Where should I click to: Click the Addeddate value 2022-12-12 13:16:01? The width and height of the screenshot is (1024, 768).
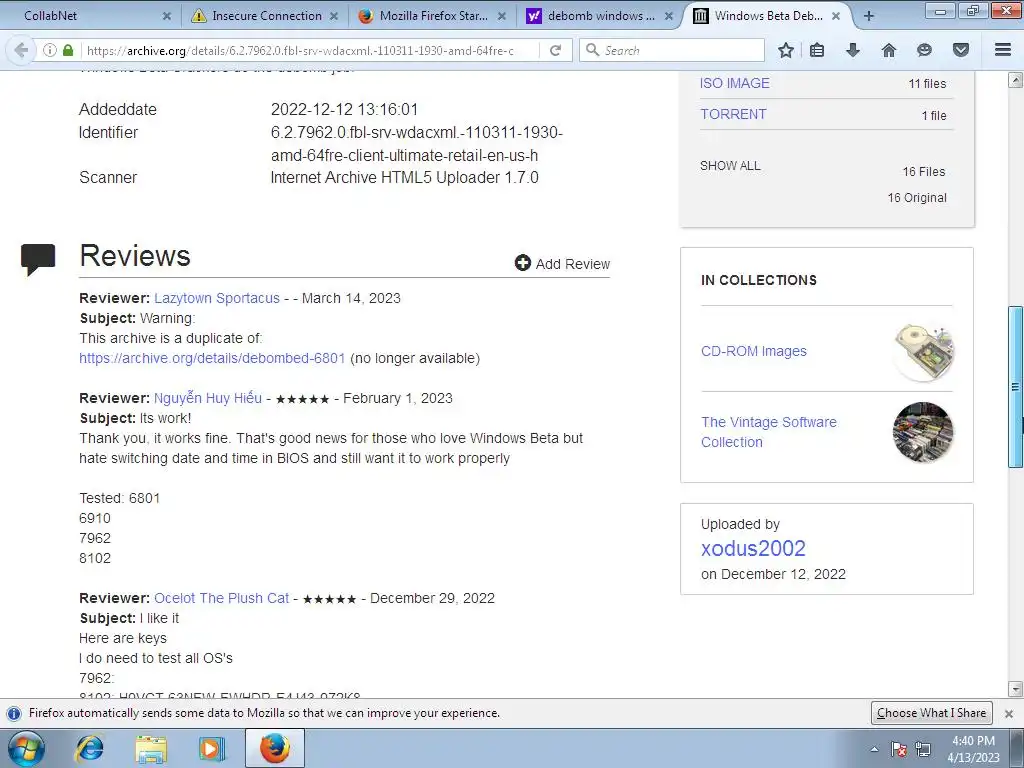(x=344, y=109)
